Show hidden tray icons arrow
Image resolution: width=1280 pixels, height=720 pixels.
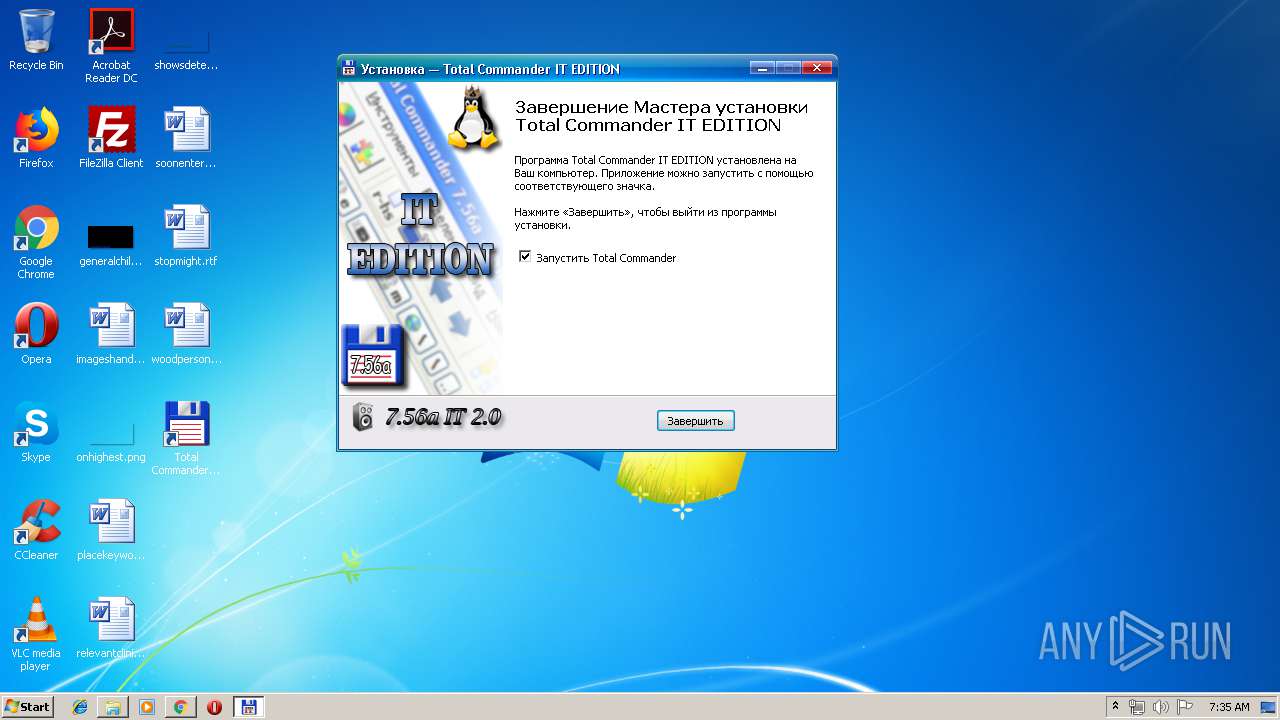1115,707
